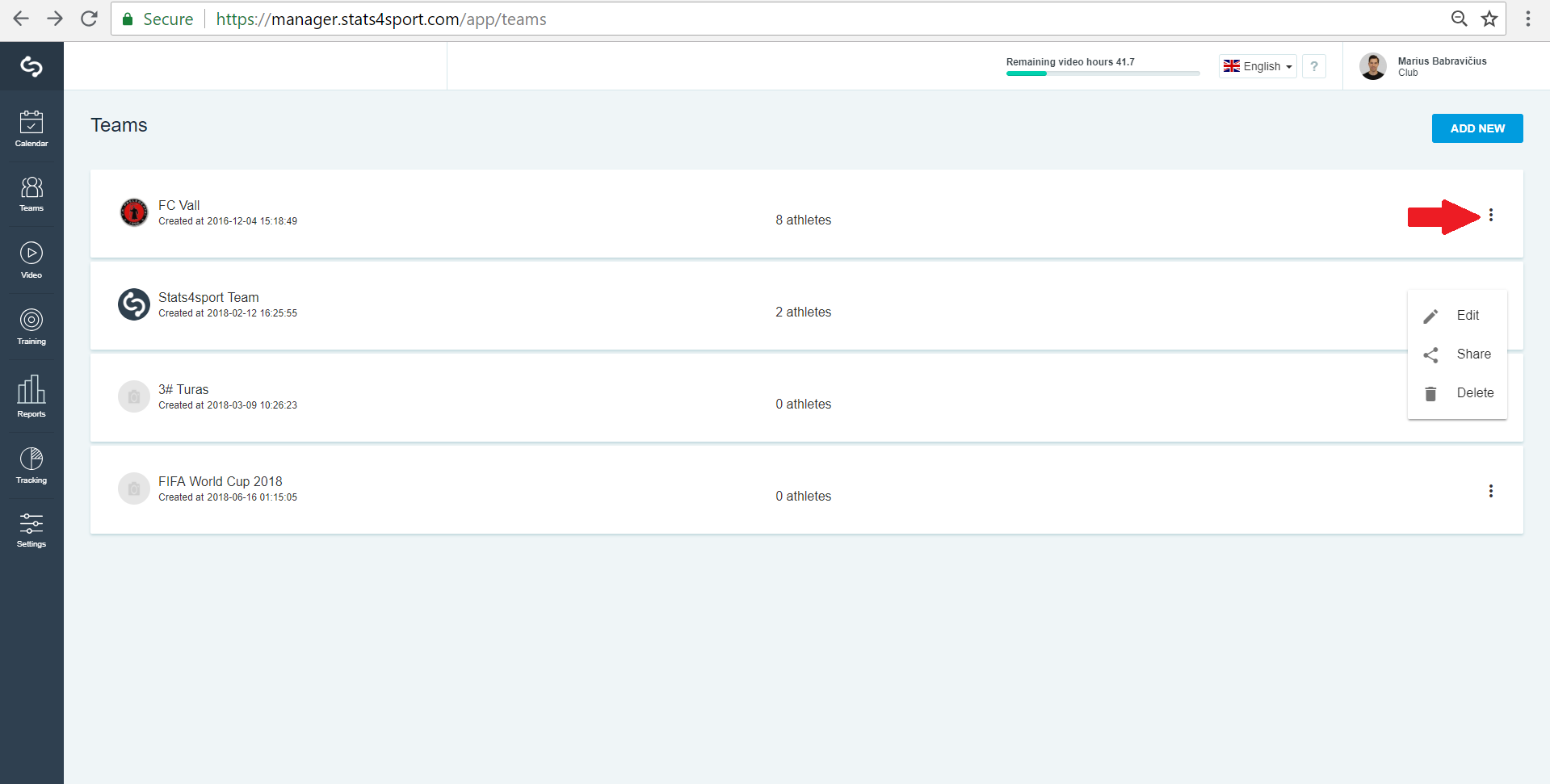Click the Marius Babravičius profile avatar
Screen dimensions: 1550x784
point(1373,66)
